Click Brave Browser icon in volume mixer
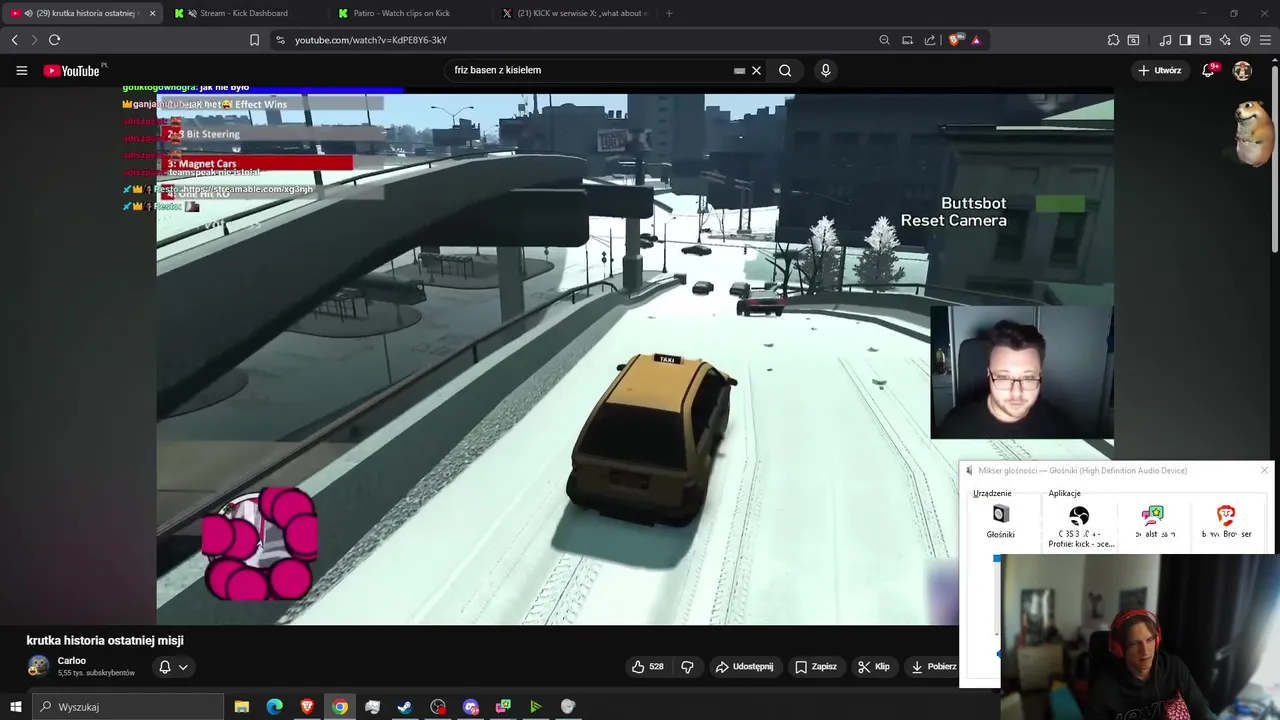Viewport: 1280px width, 720px height. point(1226,516)
